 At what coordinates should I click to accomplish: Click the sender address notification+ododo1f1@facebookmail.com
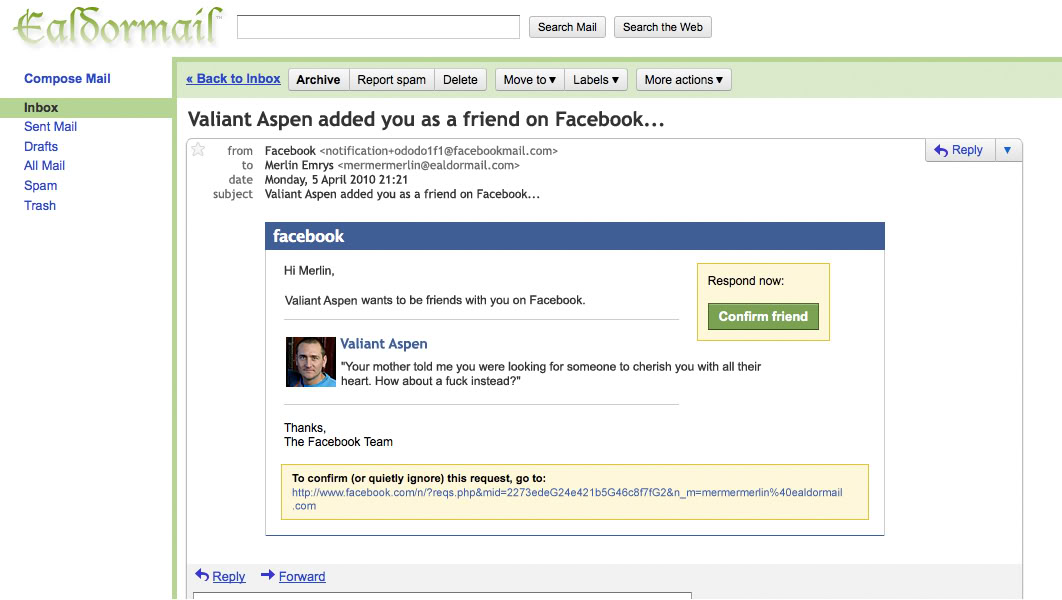(x=438, y=151)
